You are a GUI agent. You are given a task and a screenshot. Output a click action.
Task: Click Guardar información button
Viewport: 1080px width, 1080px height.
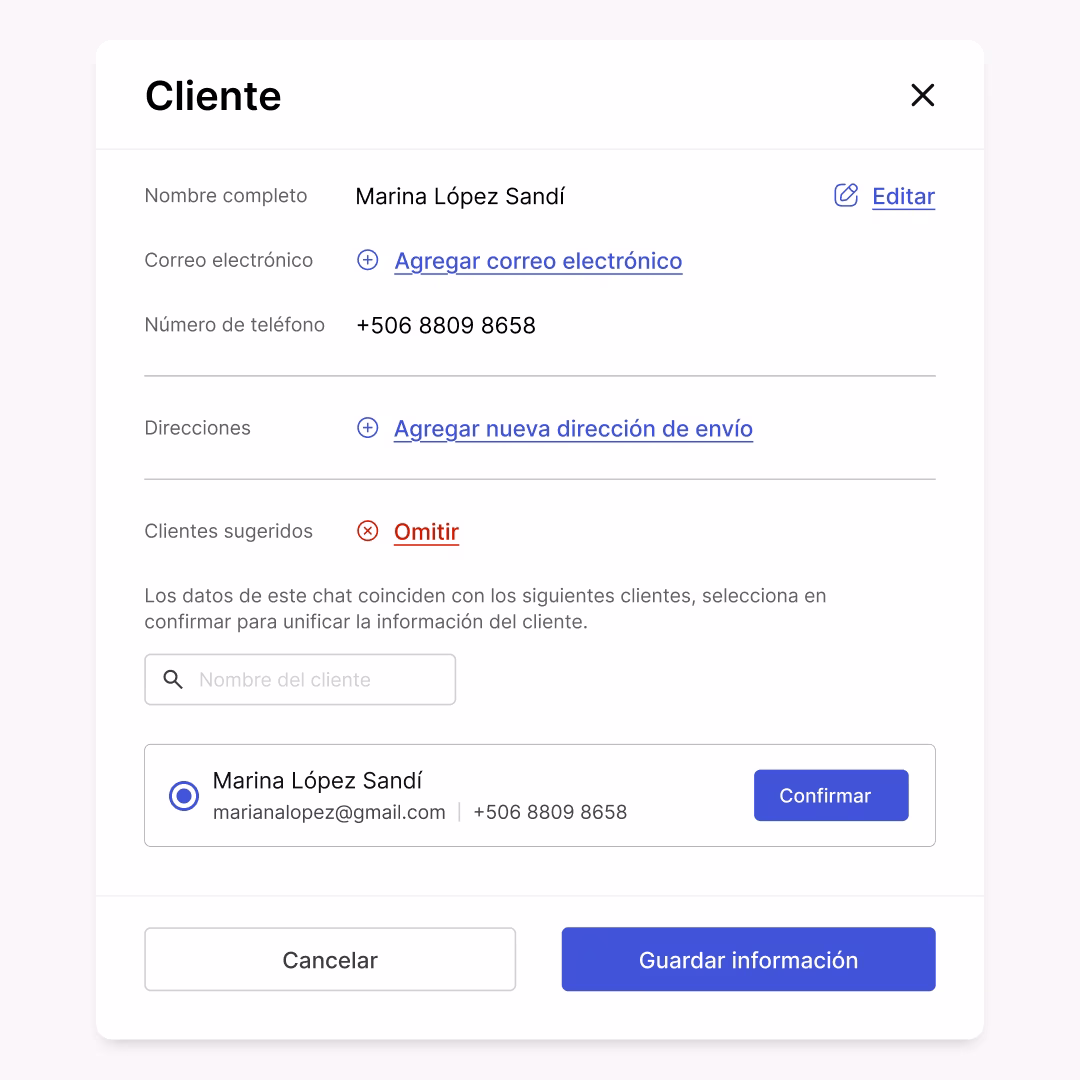[748, 959]
